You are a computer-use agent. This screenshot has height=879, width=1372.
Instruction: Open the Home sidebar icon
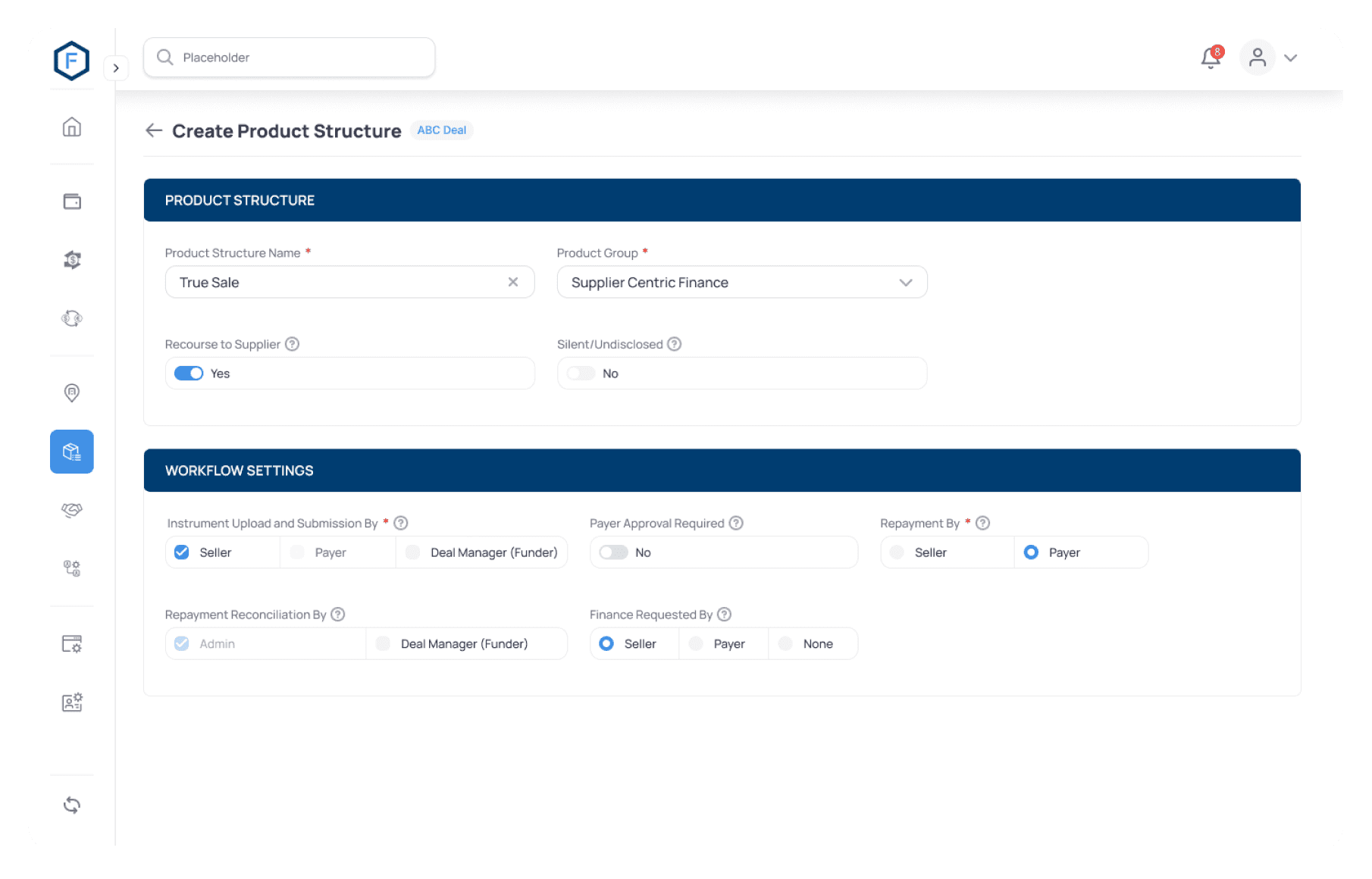tap(72, 127)
